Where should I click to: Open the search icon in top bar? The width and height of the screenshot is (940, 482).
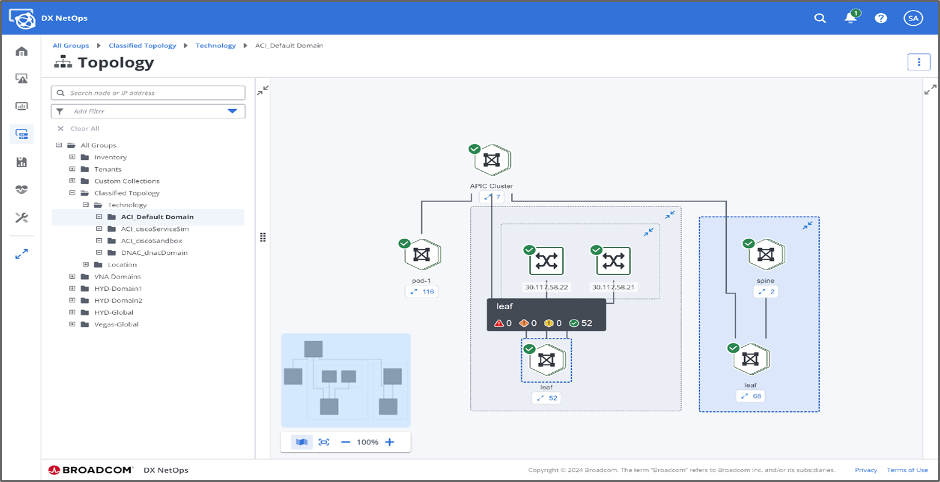(x=820, y=18)
